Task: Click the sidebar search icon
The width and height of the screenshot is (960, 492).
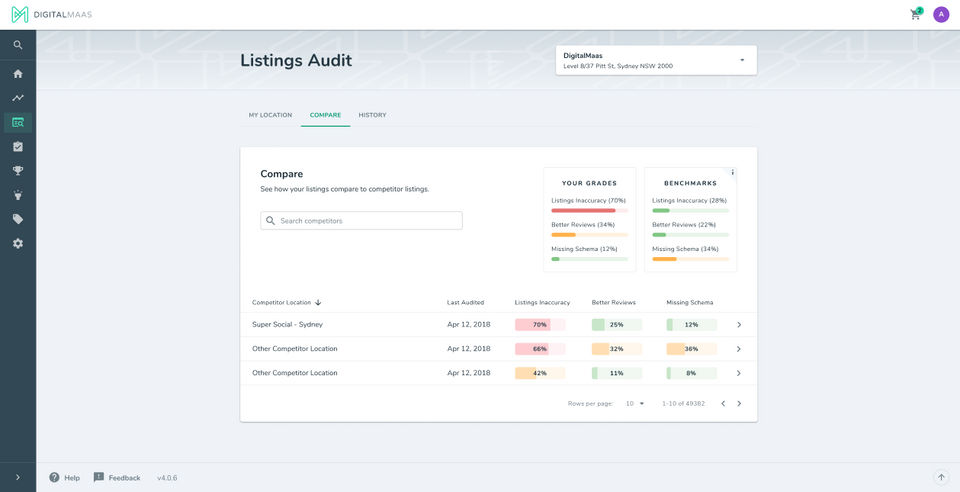Action: click(18, 45)
